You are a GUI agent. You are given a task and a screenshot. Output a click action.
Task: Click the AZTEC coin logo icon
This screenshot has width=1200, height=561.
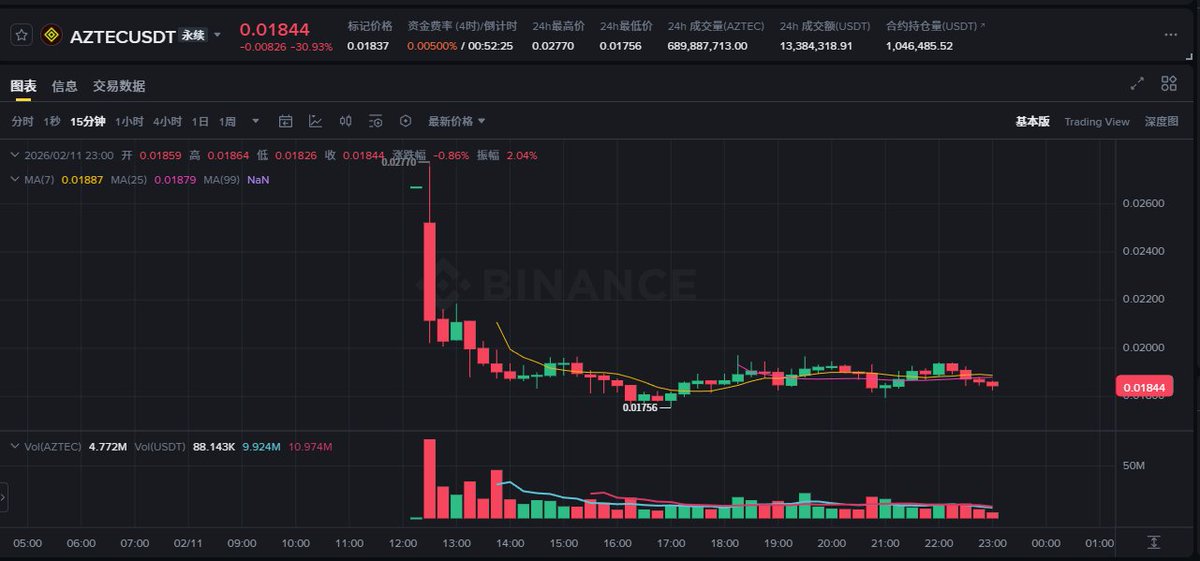(x=51, y=35)
